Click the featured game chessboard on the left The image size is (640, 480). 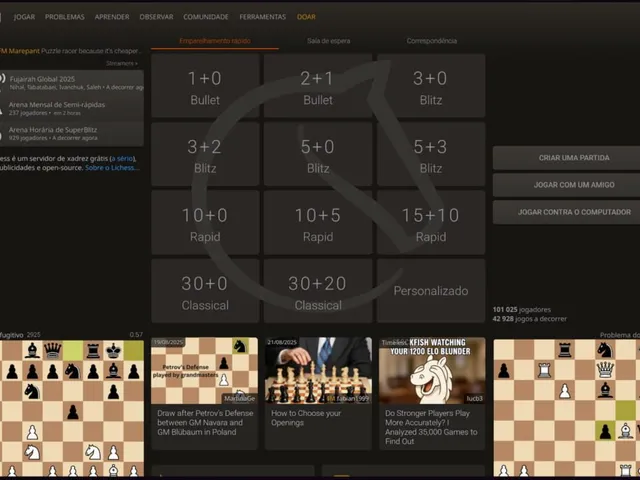coord(72,408)
